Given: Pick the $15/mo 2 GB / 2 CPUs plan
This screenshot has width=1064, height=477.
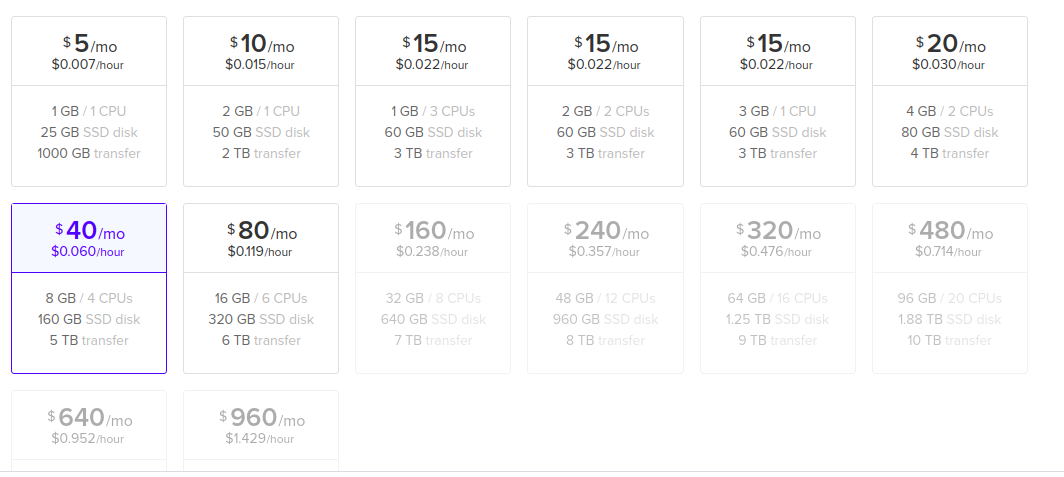Looking at the screenshot, I should 605,101.
